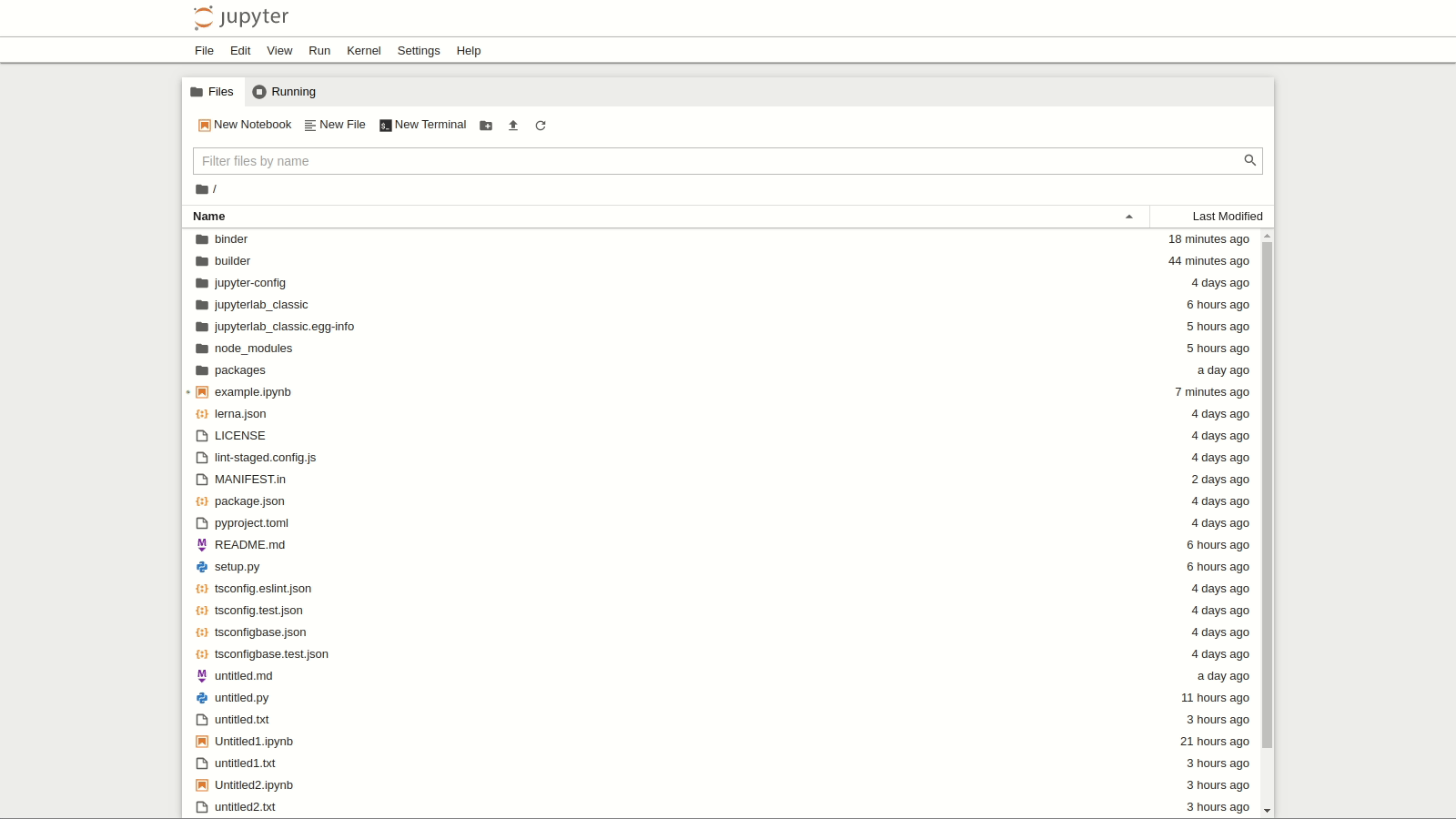The width and height of the screenshot is (1456, 819).
Task: Create a New Notebook
Action: point(245,125)
